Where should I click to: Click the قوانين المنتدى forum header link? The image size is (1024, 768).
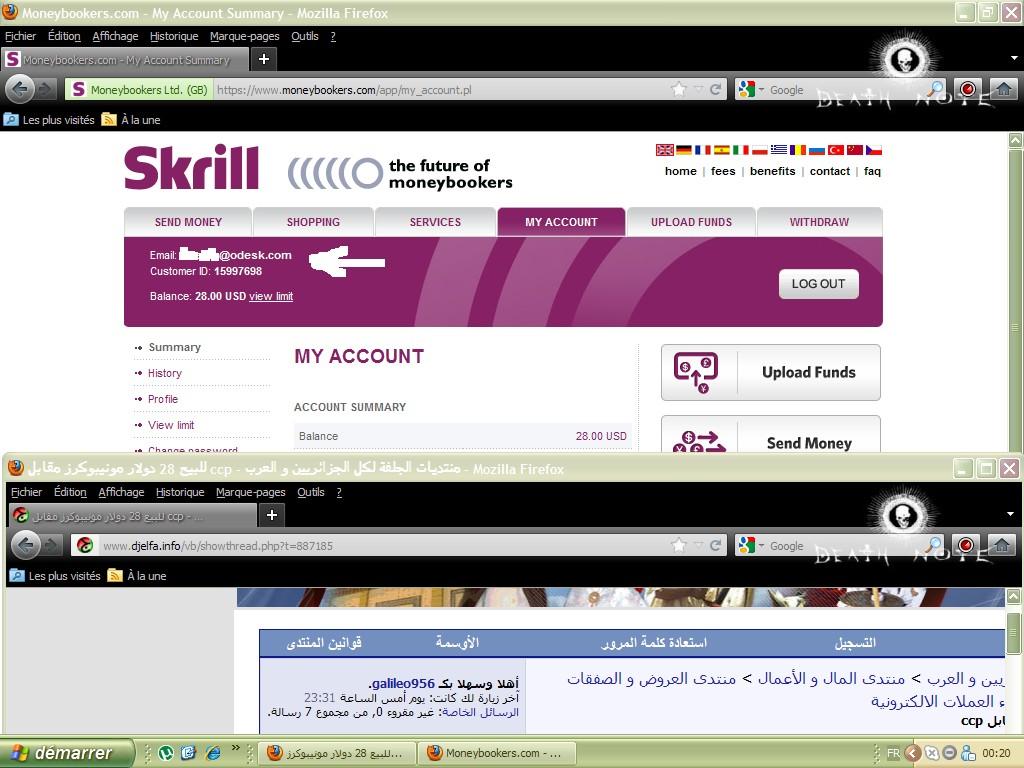point(324,643)
